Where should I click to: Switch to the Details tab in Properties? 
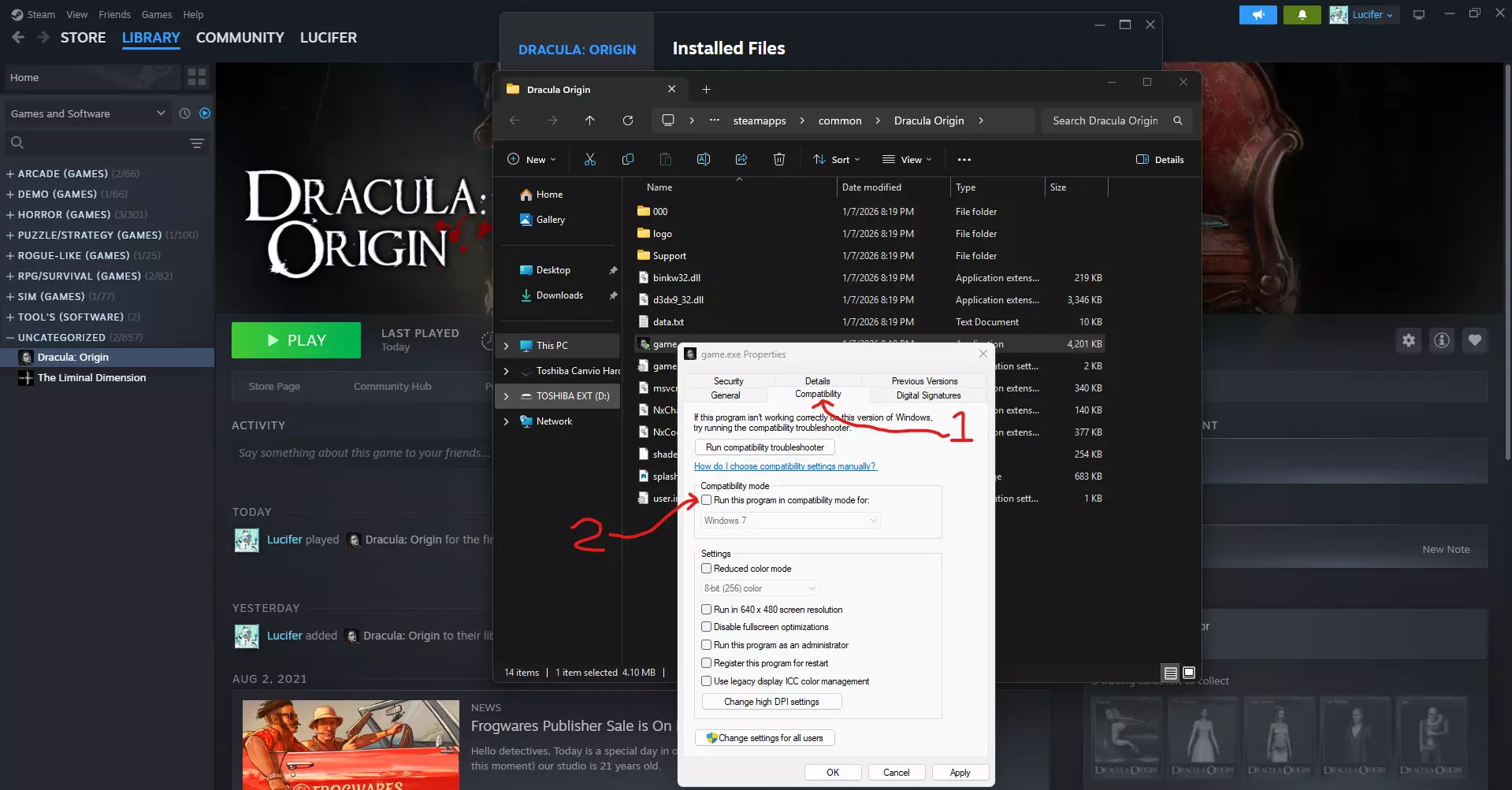tap(817, 381)
